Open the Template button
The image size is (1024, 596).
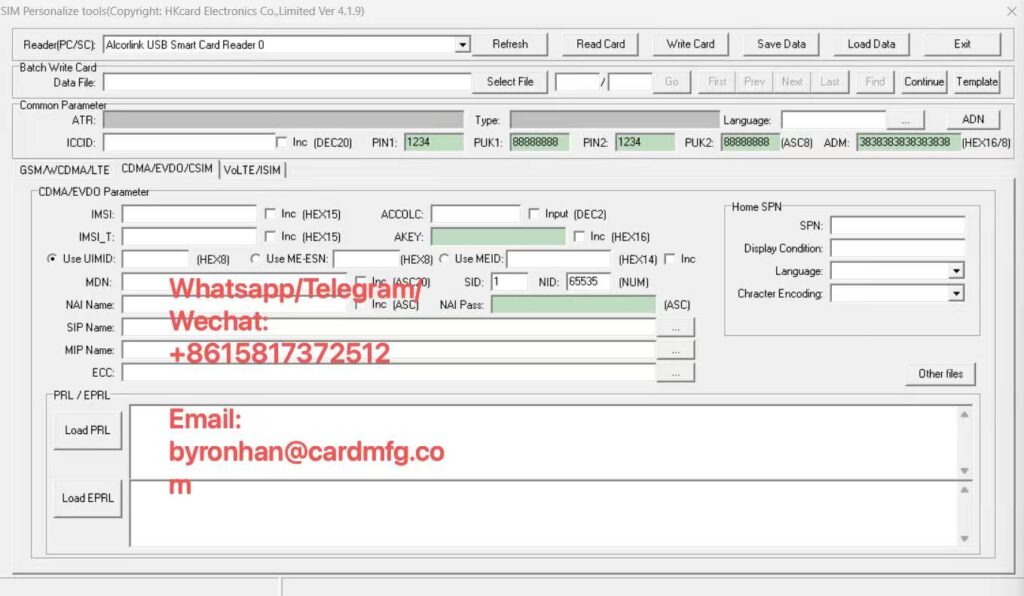pyautogui.click(x=977, y=82)
